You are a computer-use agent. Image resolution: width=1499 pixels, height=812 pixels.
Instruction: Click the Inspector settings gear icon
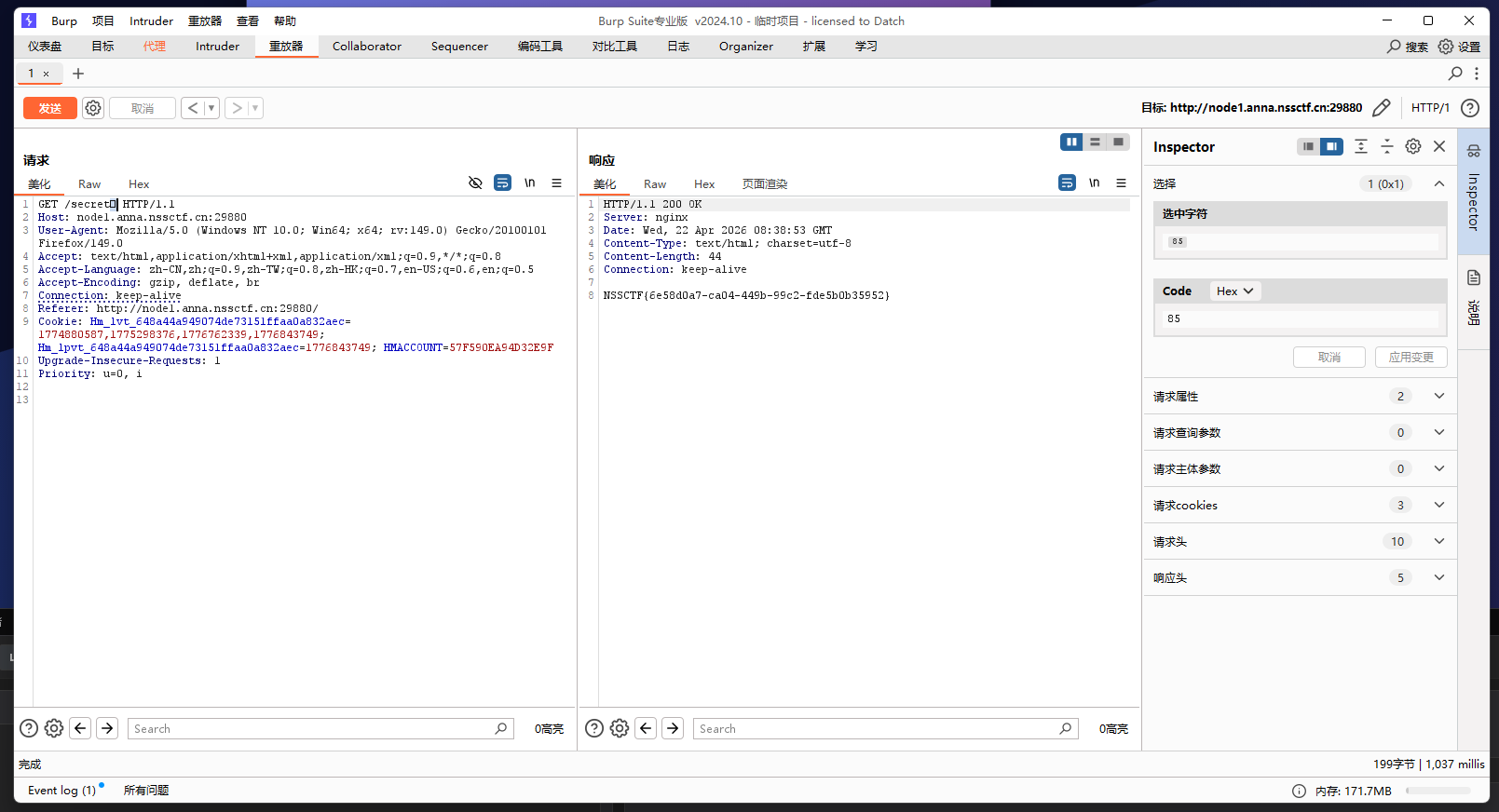[1413, 146]
